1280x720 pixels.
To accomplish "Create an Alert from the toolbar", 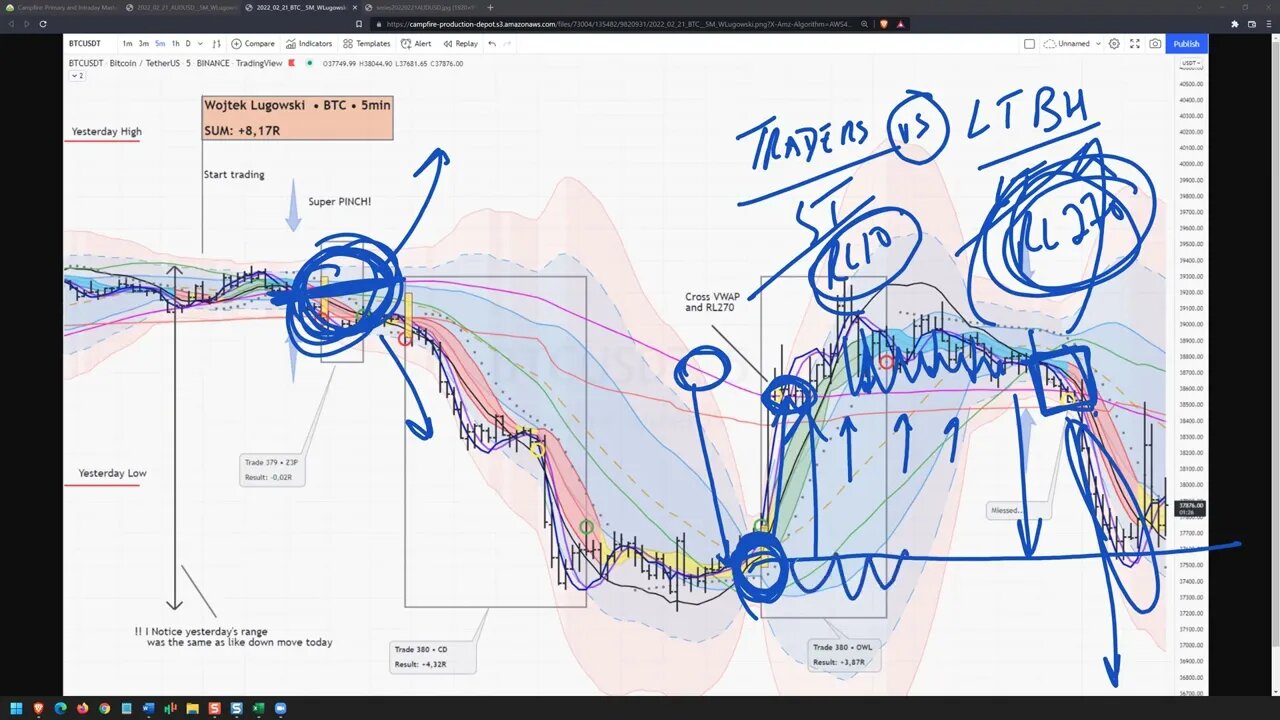I will coord(416,44).
